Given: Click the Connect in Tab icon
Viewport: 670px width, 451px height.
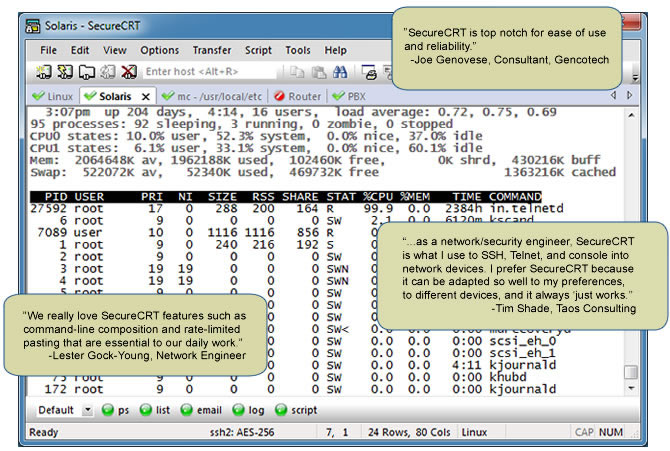Looking at the screenshot, I should click(85, 72).
